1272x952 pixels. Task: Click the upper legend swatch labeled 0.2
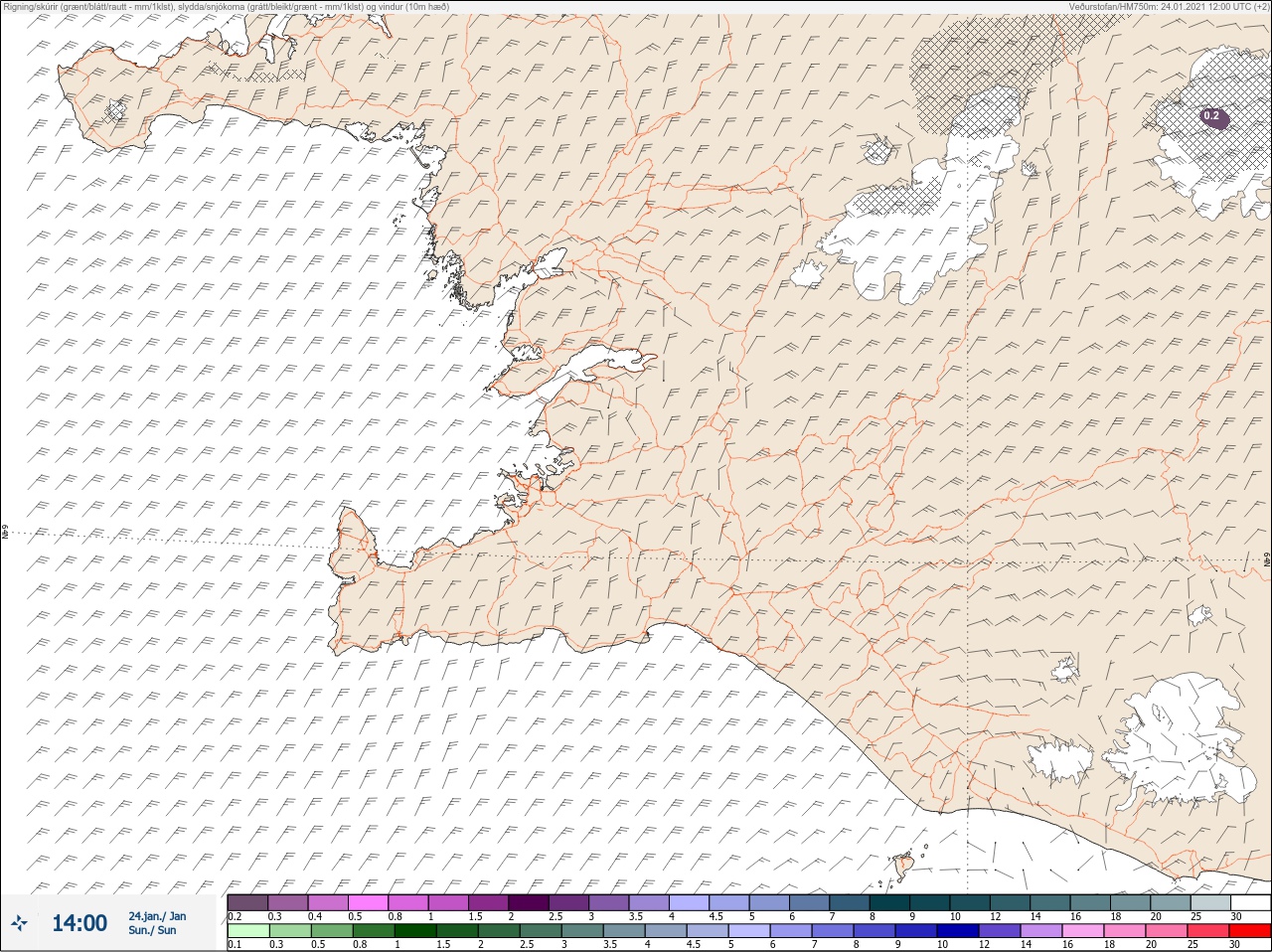[247, 902]
